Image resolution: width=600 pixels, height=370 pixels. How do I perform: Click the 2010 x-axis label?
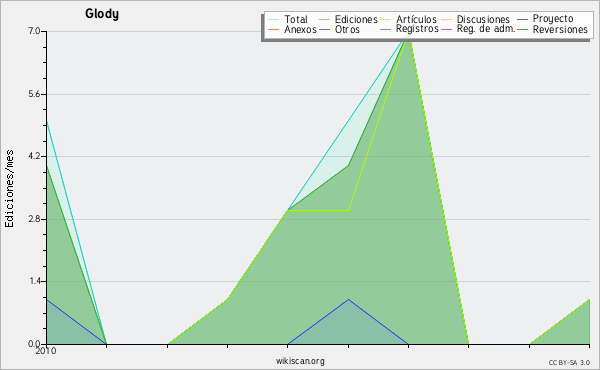tap(46, 351)
